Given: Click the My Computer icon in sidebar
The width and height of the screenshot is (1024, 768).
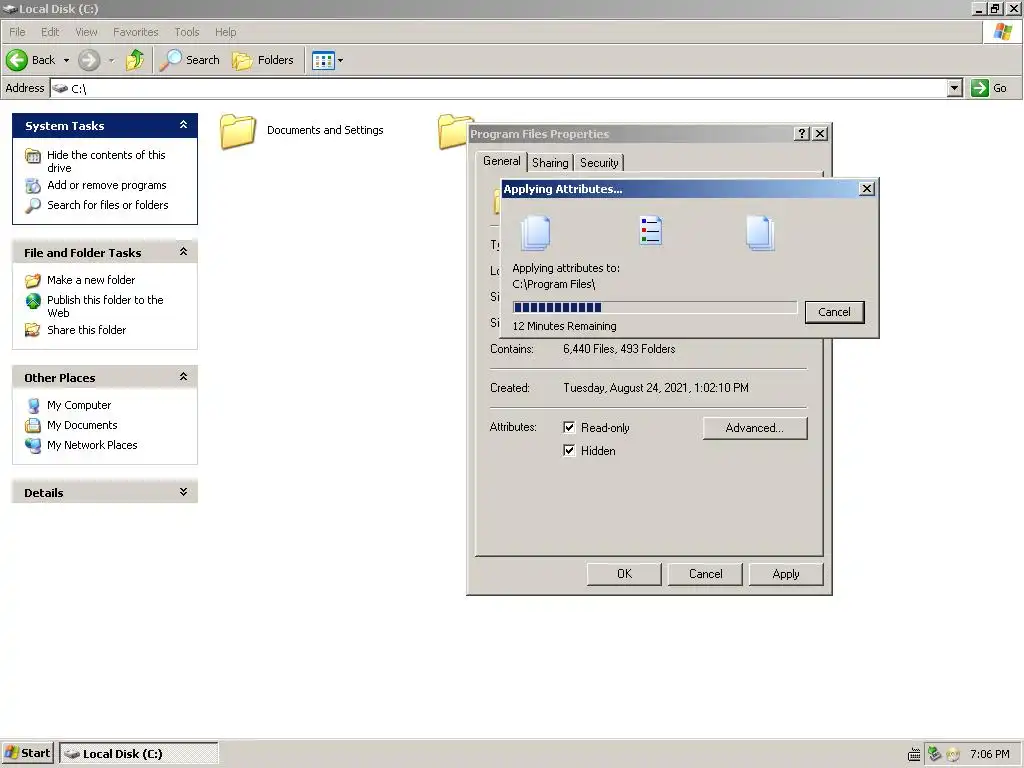Looking at the screenshot, I should [33, 406].
